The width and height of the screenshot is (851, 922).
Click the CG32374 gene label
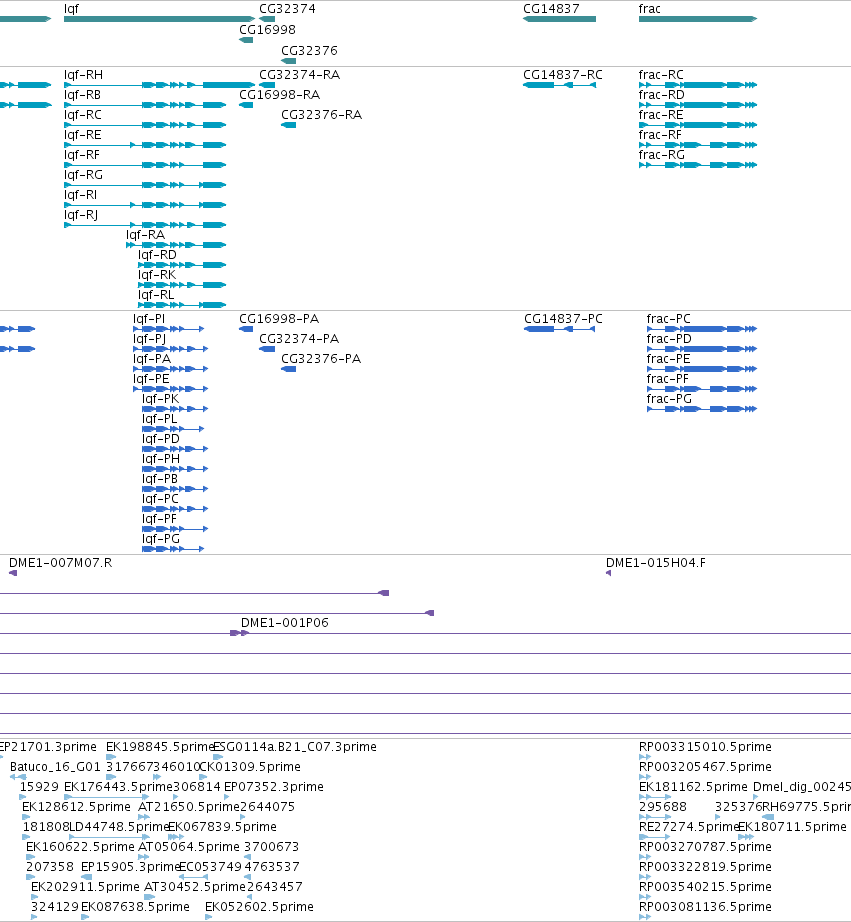287,9
